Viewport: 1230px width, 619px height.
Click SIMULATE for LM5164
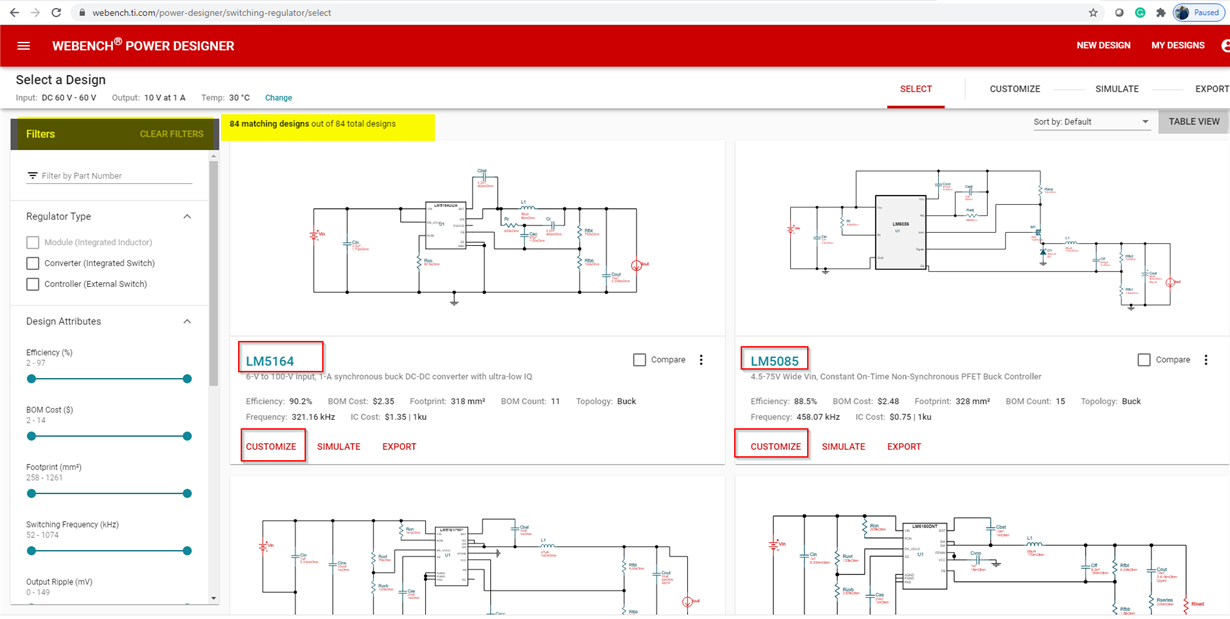click(338, 447)
